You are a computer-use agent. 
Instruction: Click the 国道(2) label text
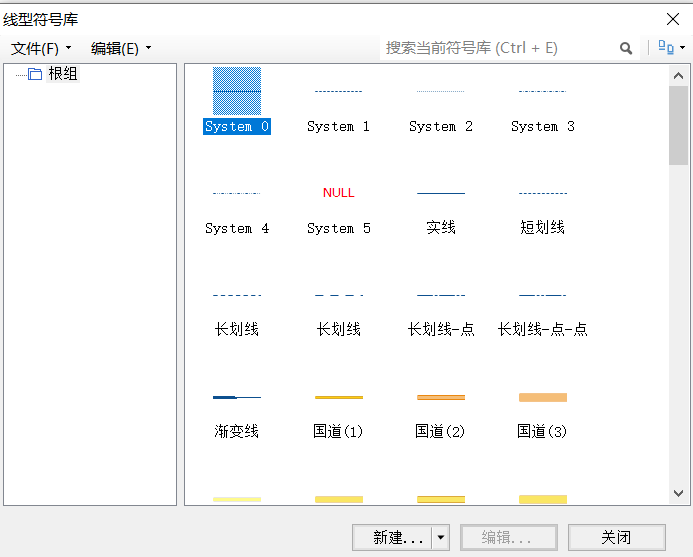[x=440, y=431]
